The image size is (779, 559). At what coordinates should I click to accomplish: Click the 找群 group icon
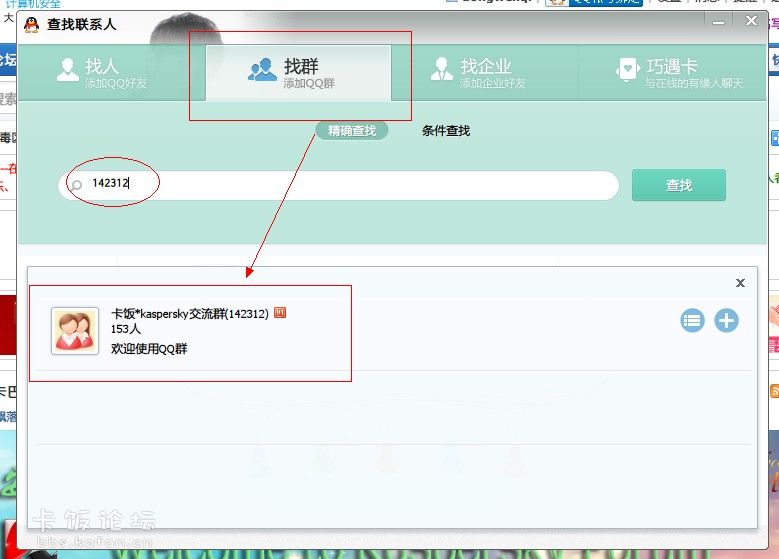click(262, 70)
